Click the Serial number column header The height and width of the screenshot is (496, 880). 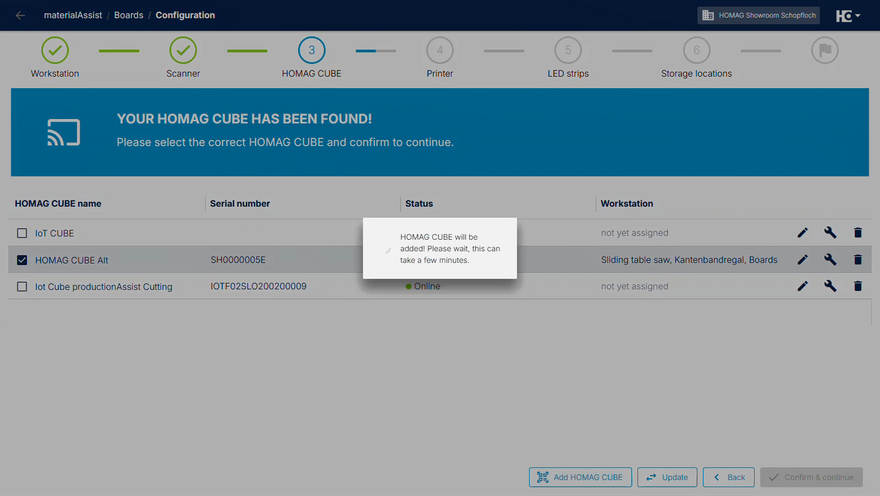point(240,204)
